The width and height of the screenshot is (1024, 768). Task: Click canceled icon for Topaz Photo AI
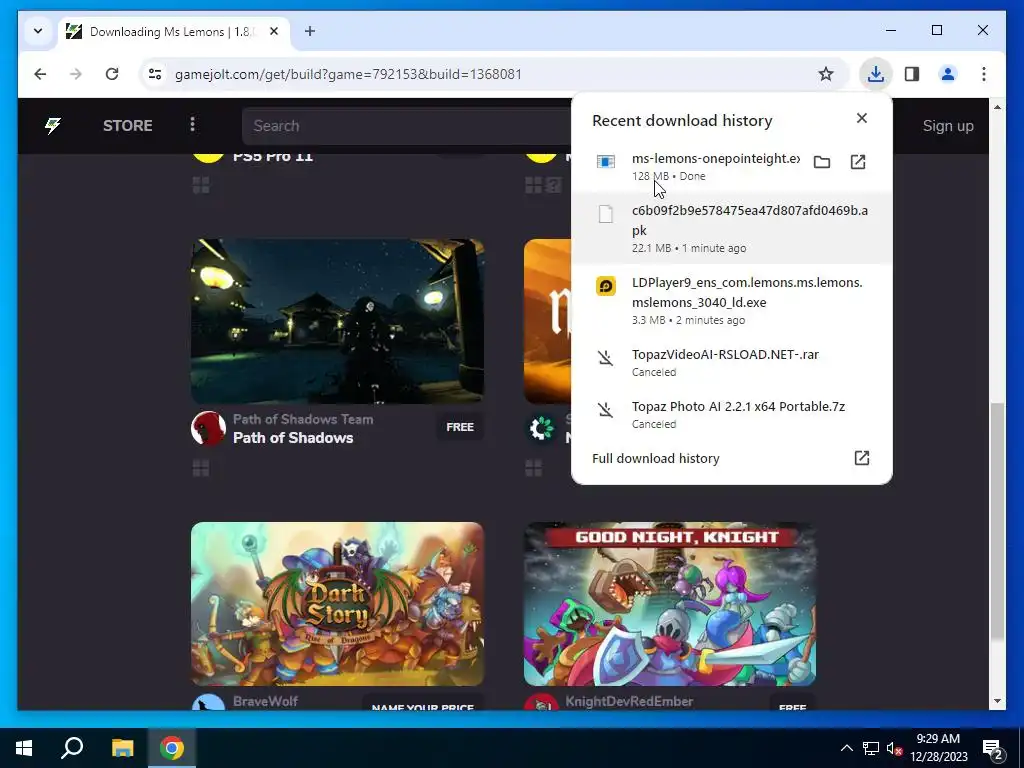click(605, 410)
